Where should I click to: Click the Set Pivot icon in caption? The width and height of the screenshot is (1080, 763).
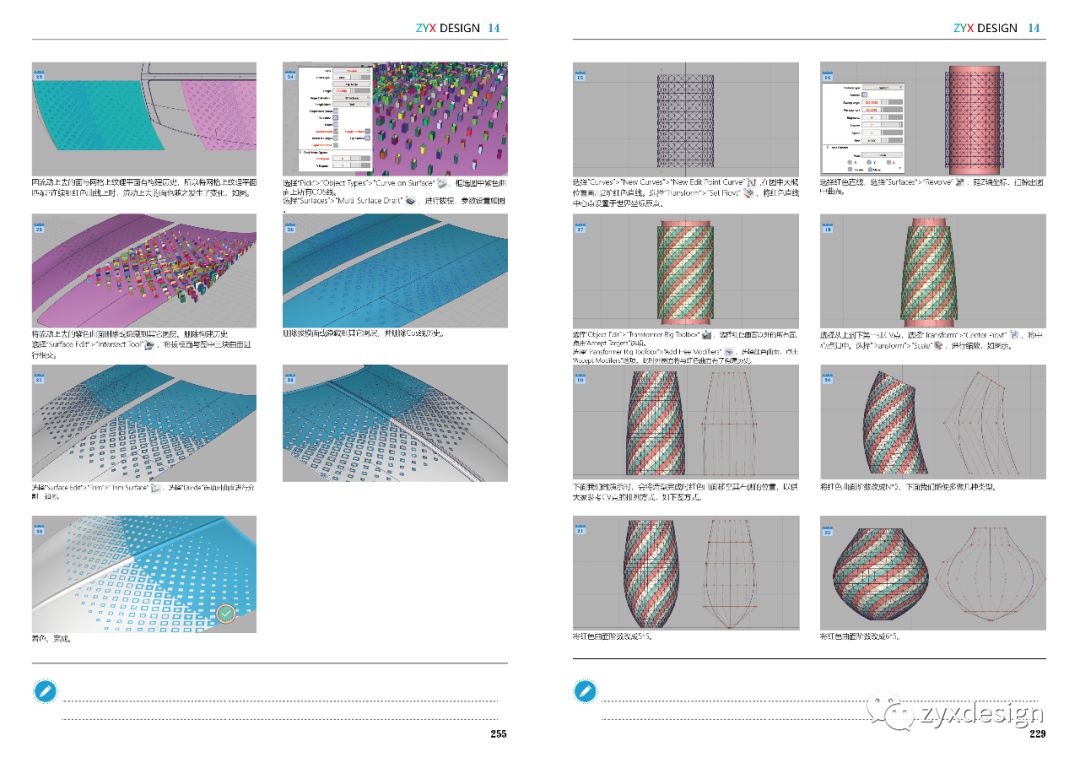[749, 194]
